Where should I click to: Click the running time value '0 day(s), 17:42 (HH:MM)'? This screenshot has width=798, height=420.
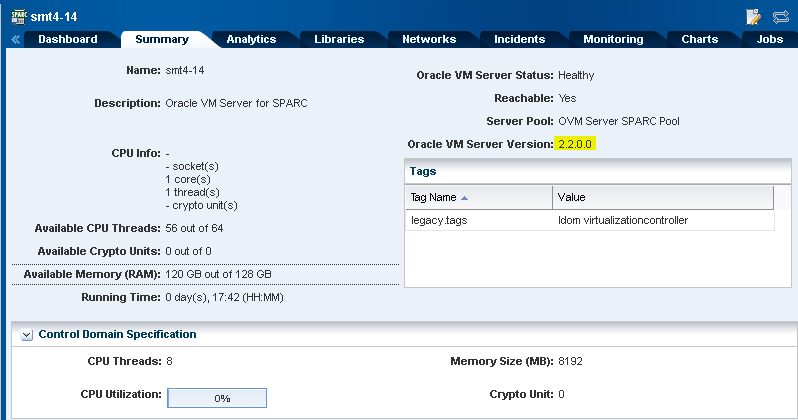[224, 297]
